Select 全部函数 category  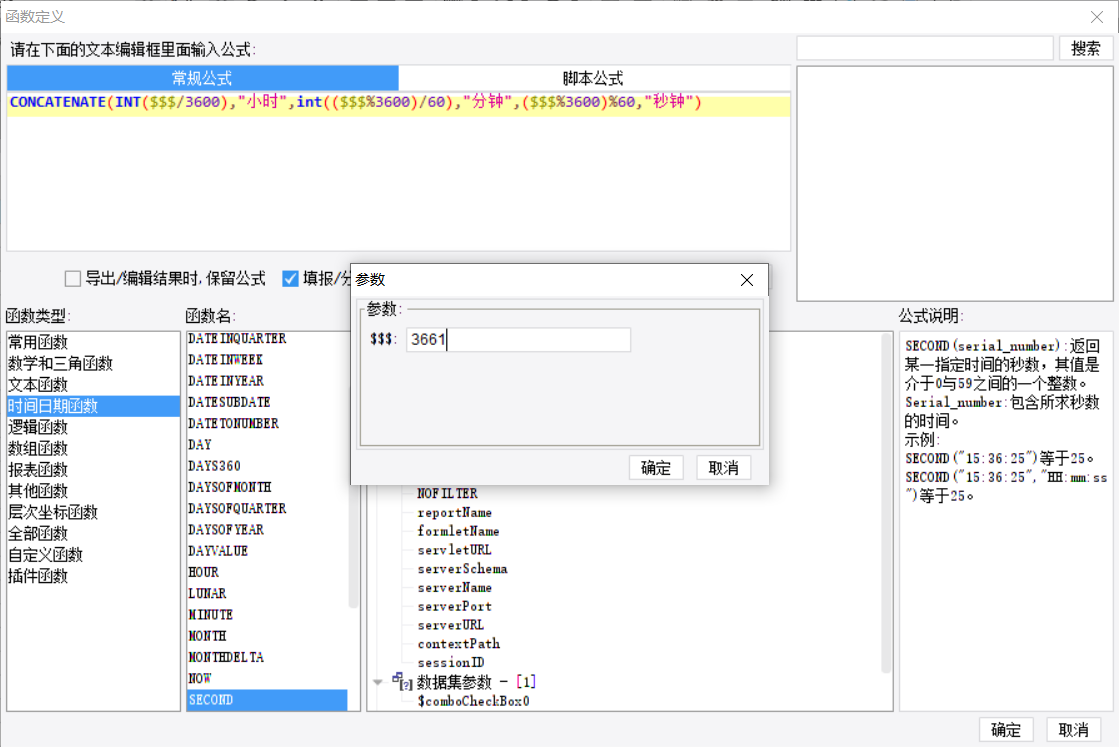tap(93, 534)
